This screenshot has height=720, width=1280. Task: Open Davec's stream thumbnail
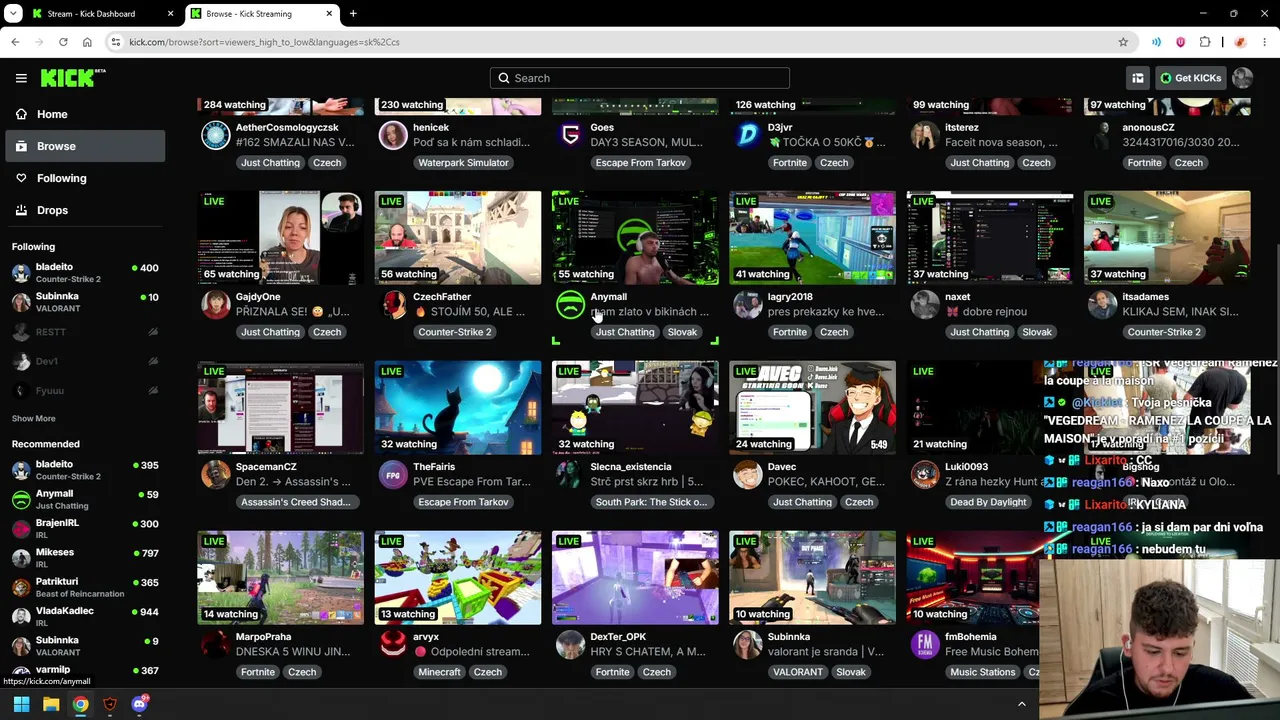click(x=812, y=408)
